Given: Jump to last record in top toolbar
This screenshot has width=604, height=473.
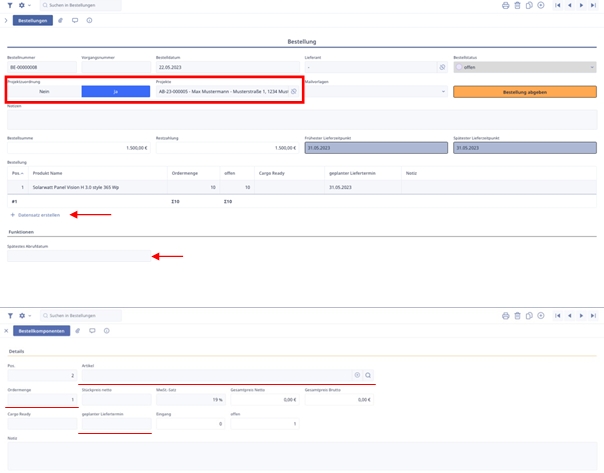Looking at the screenshot, I should (593, 6).
